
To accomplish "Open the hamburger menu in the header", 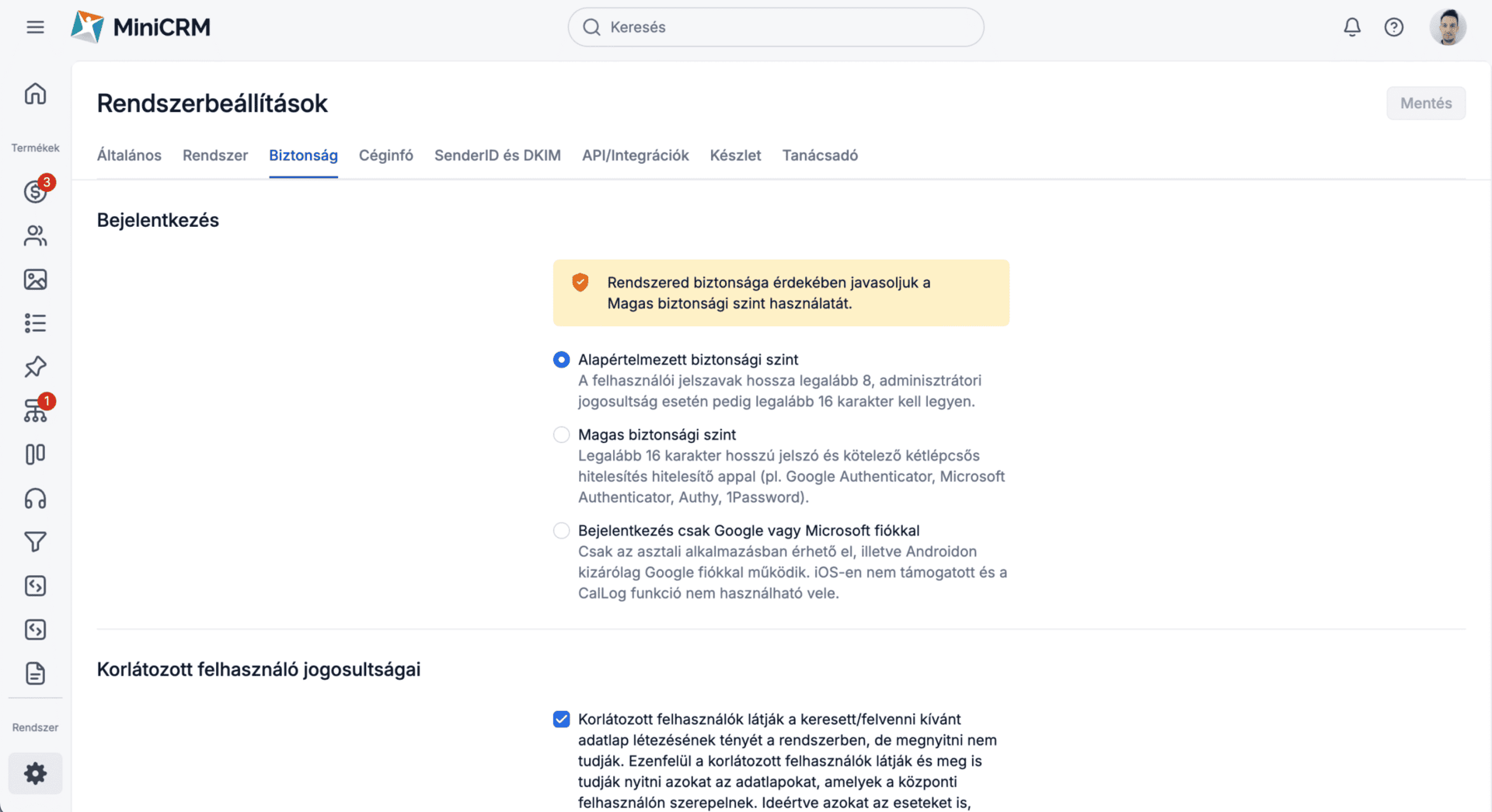I will click(35, 27).
